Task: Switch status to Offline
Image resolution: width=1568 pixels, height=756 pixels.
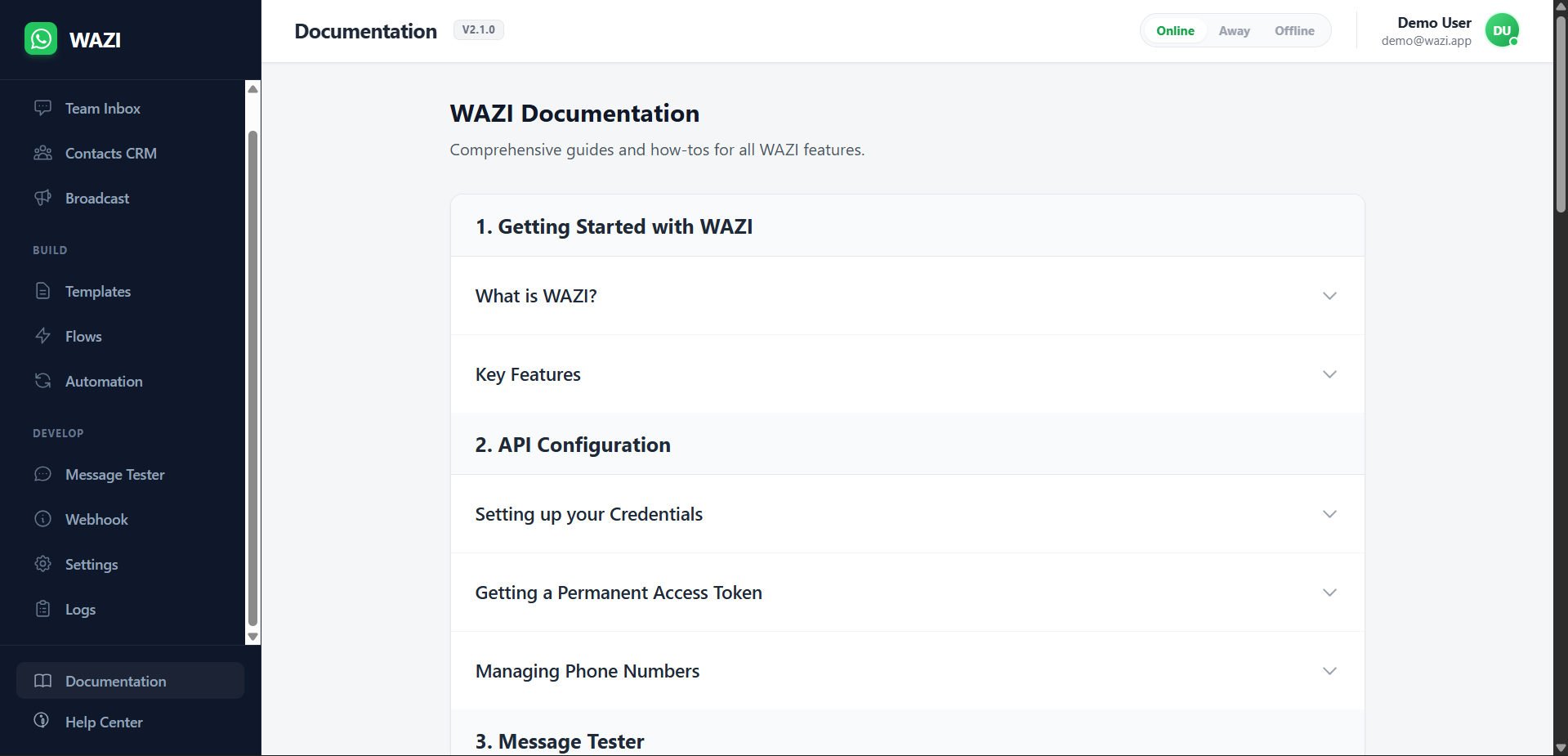Action: coord(1294,30)
